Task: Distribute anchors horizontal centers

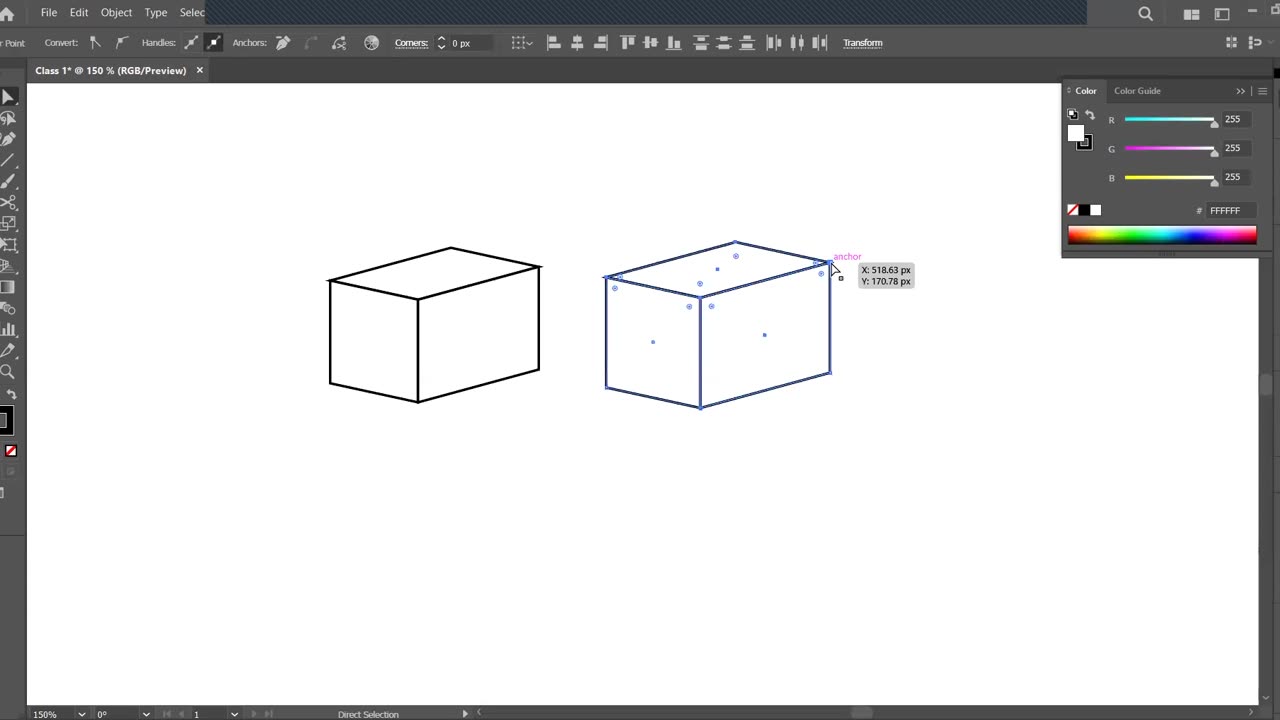Action: point(797,43)
